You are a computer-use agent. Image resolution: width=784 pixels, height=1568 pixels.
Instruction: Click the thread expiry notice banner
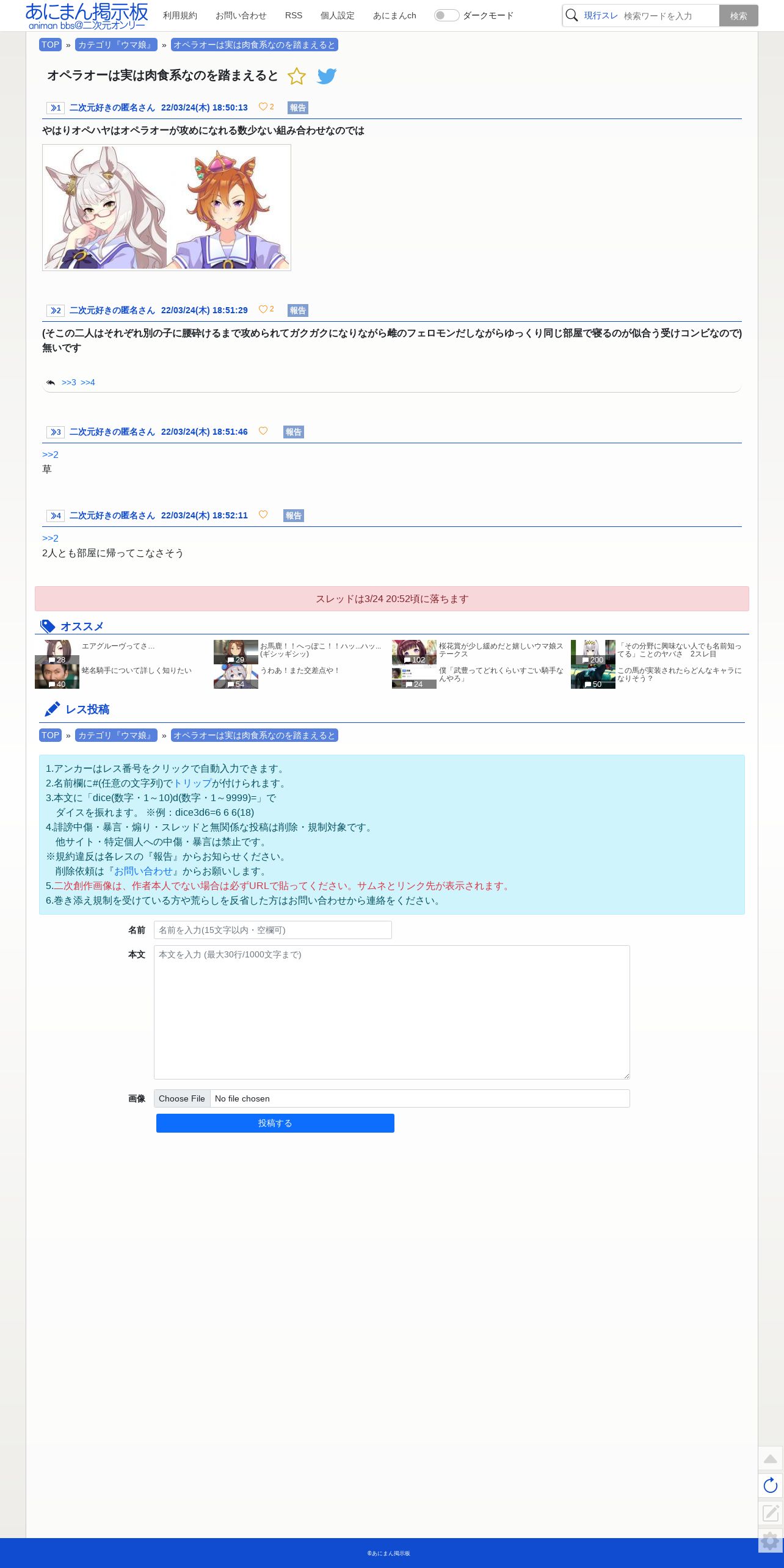point(392,599)
